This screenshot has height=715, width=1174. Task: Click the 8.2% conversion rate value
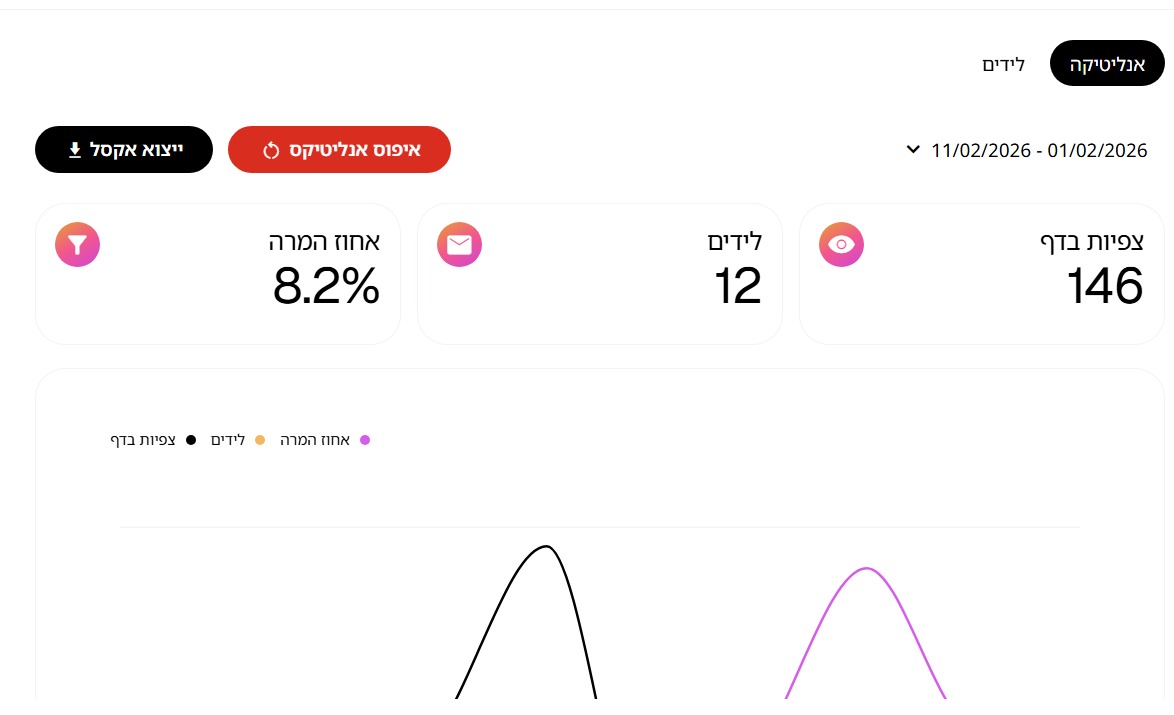click(326, 286)
